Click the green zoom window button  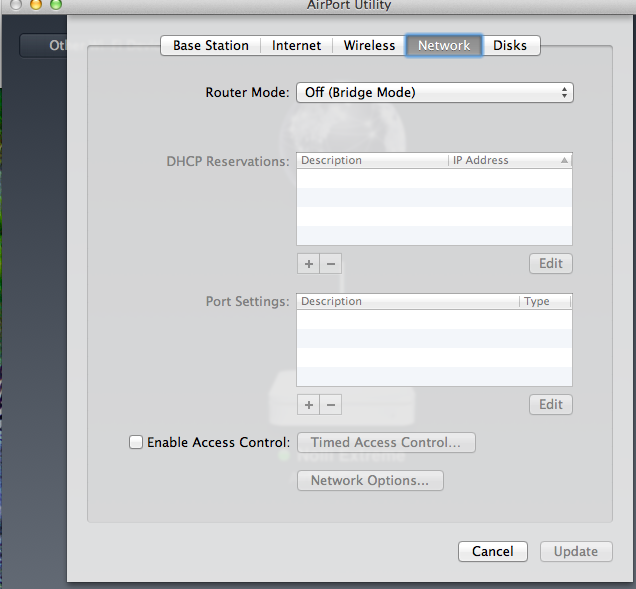56,4
